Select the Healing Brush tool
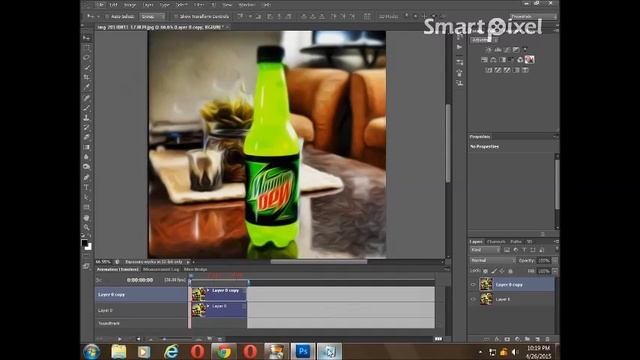 click(x=86, y=98)
